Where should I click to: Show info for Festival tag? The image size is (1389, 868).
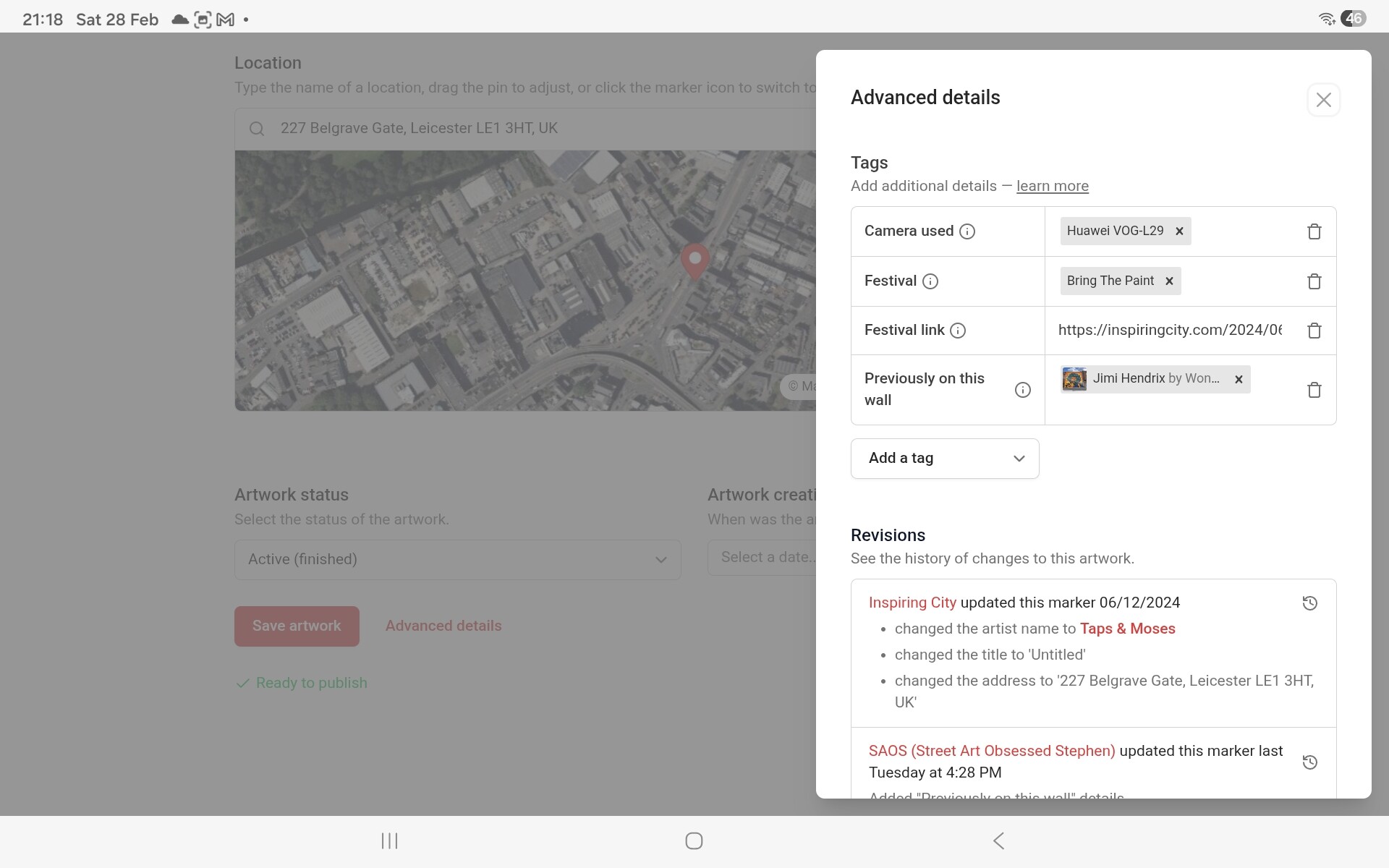click(x=930, y=281)
